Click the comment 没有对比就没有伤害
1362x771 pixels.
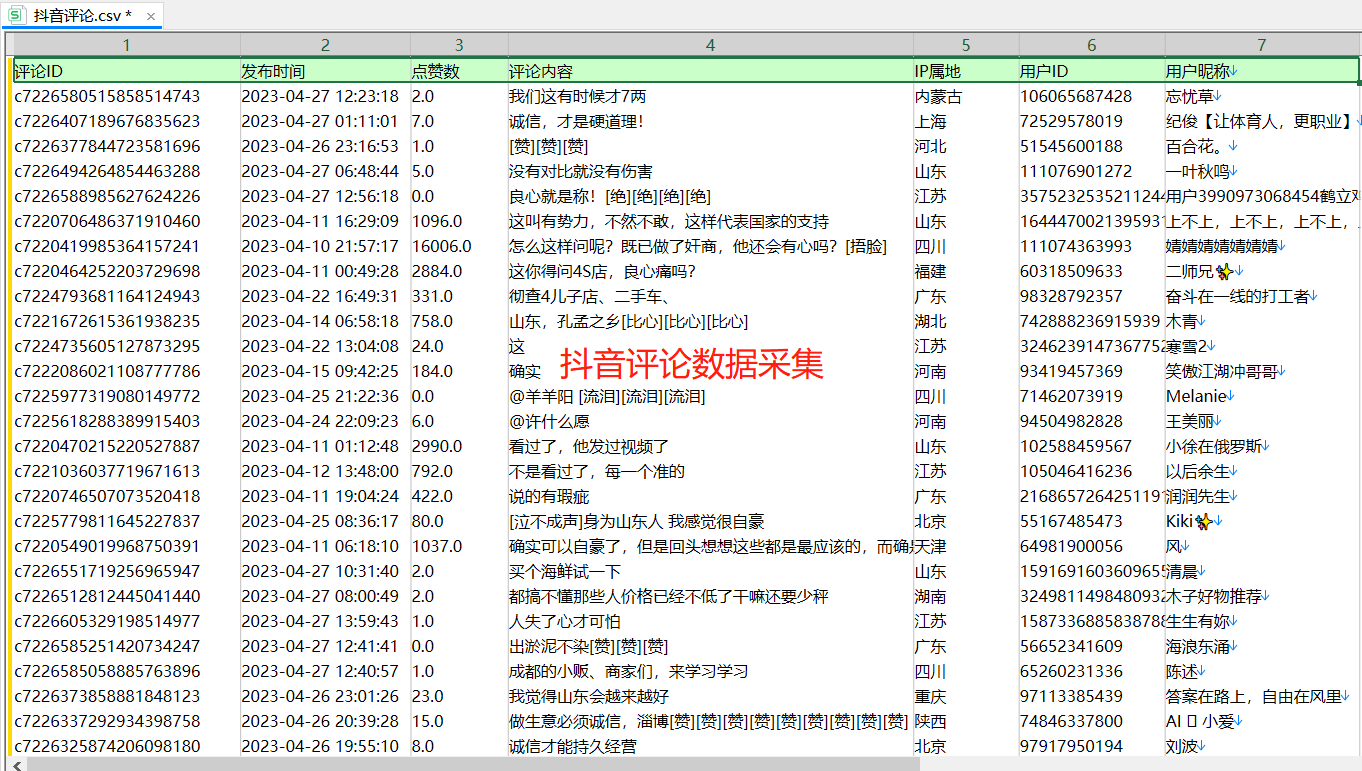click(581, 171)
